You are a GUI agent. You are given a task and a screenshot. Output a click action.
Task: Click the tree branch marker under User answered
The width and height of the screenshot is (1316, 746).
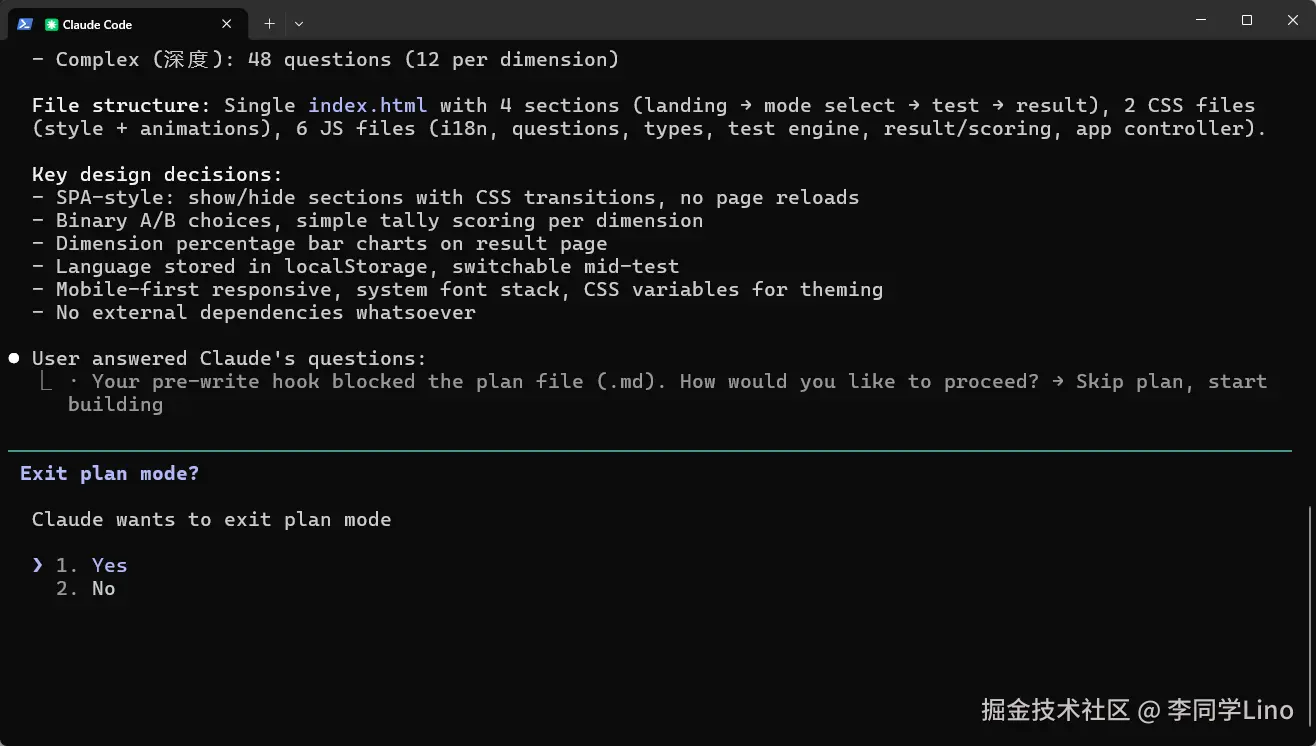46,382
